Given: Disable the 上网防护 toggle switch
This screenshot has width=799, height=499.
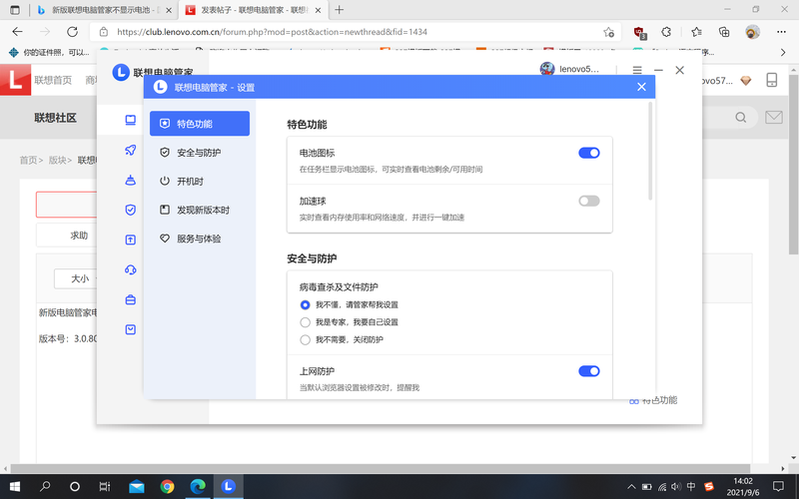Looking at the screenshot, I should (x=589, y=371).
